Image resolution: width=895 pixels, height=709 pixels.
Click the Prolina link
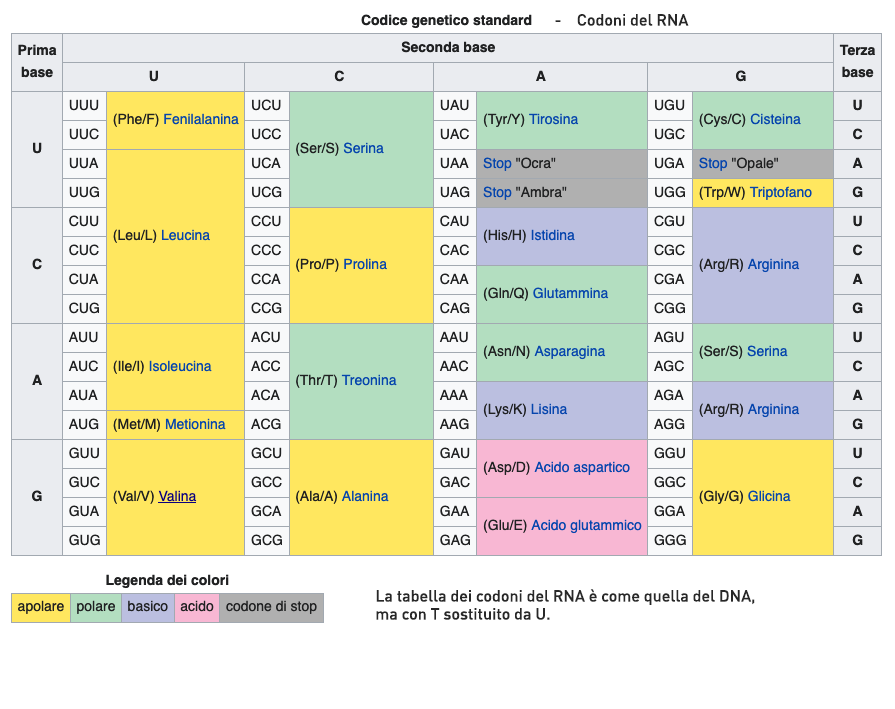tap(364, 264)
